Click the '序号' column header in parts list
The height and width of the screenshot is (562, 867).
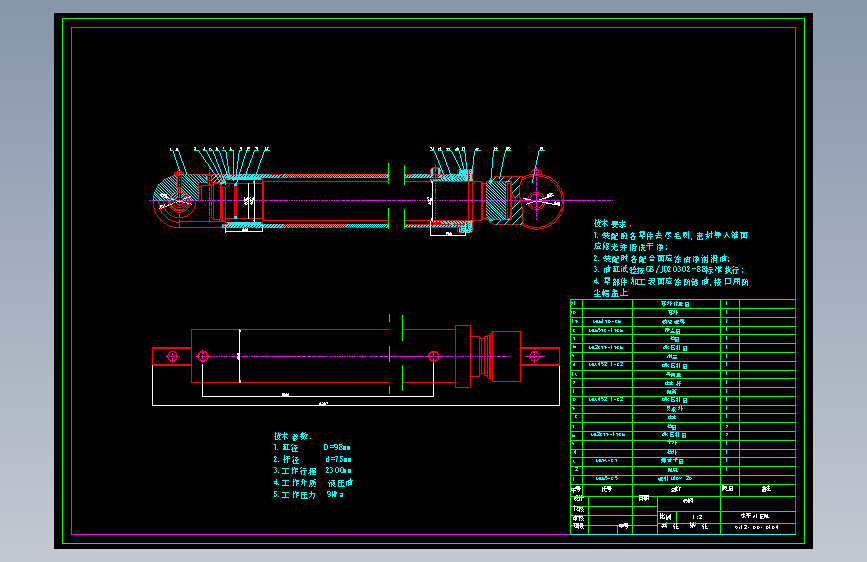click(x=576, y=490)
